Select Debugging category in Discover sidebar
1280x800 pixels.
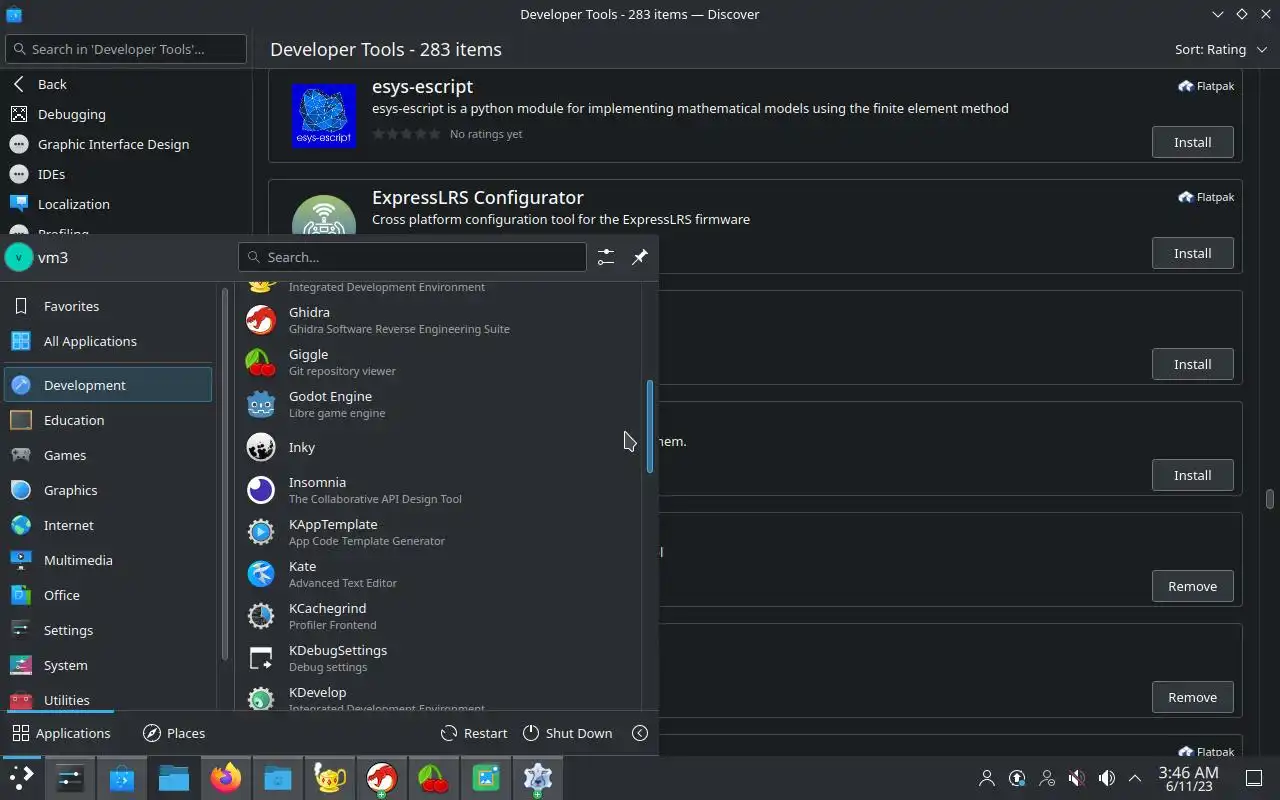coord(127,114)
